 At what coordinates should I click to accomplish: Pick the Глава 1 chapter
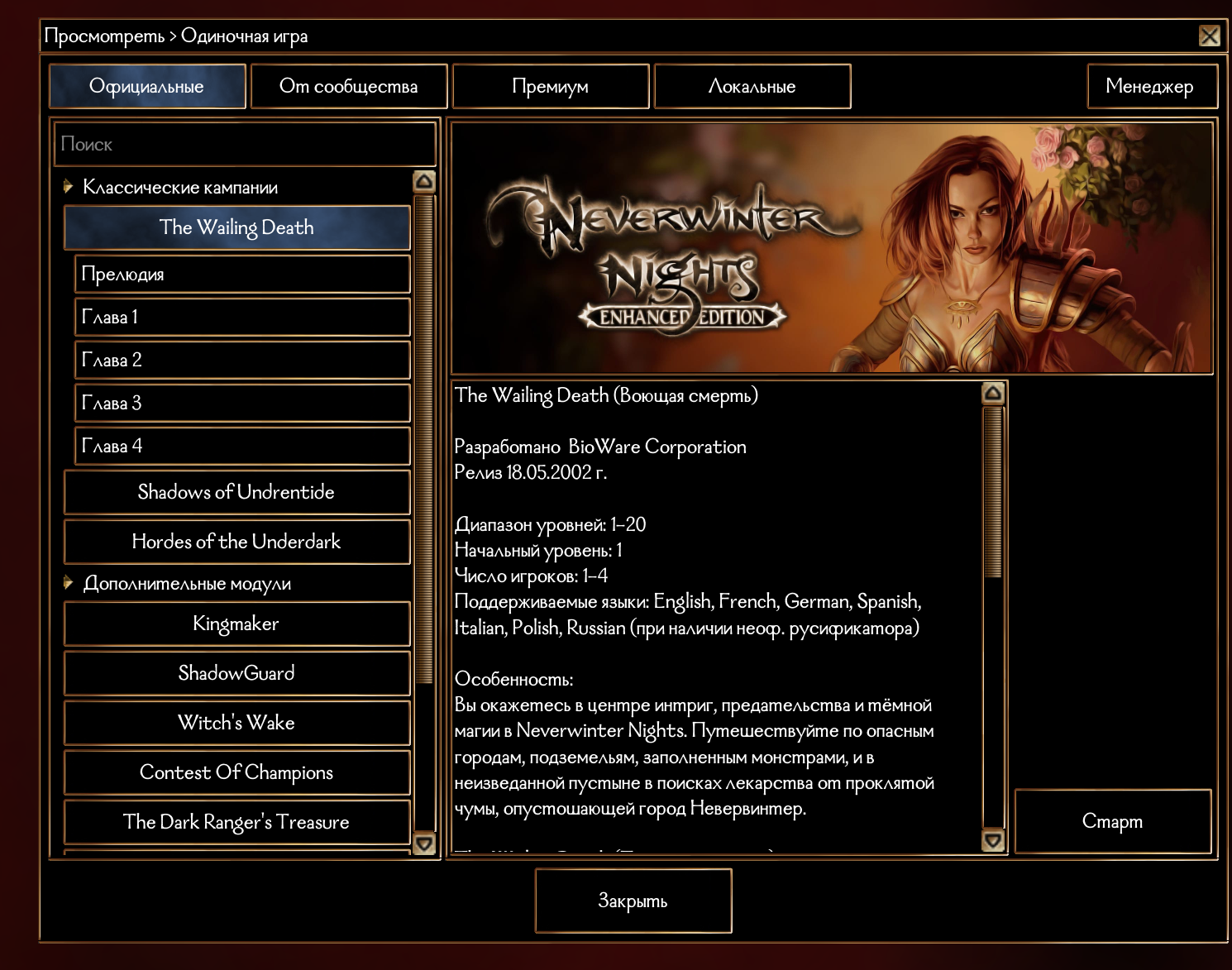tap(242, 317)
